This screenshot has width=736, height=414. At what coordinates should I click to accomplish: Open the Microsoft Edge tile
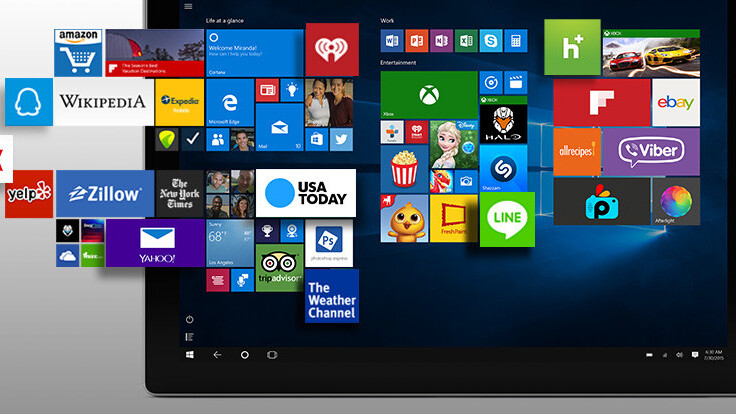(230, 101)
